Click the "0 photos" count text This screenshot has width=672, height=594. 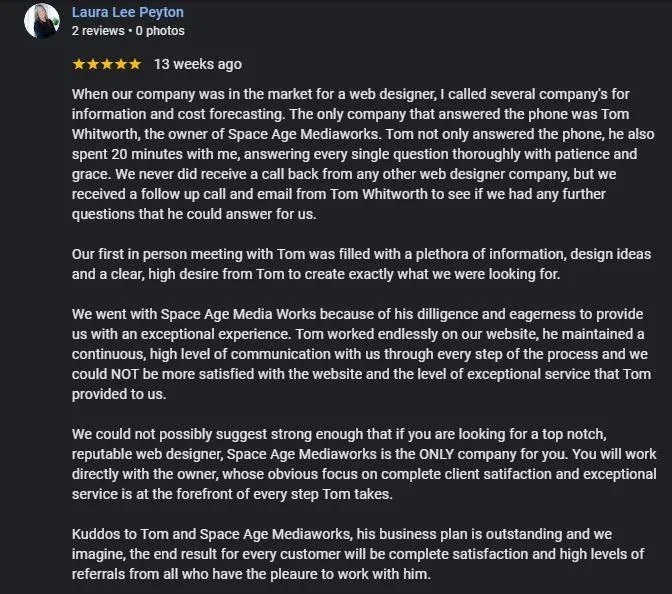pyautogui.click(x=160, y=31)
